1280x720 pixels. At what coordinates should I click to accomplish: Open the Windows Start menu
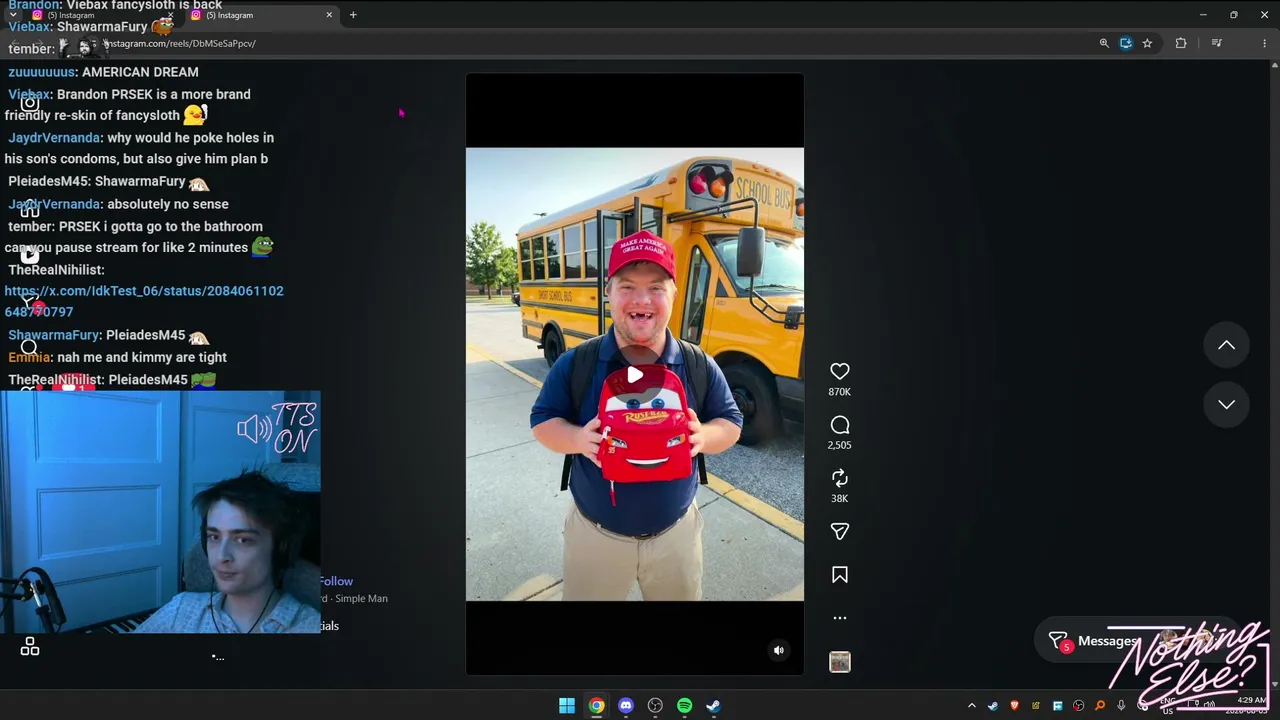tap(567, 706)
